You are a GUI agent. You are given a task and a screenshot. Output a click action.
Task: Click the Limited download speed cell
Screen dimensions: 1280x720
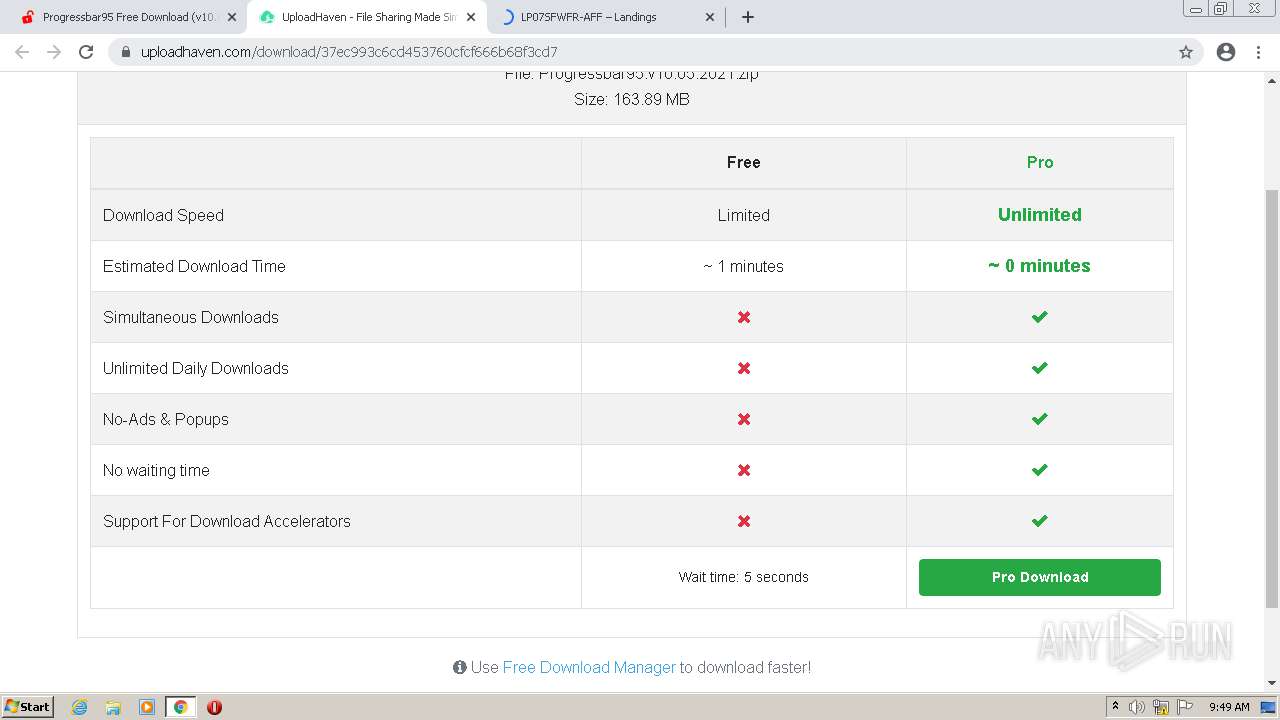click(744, 215)
